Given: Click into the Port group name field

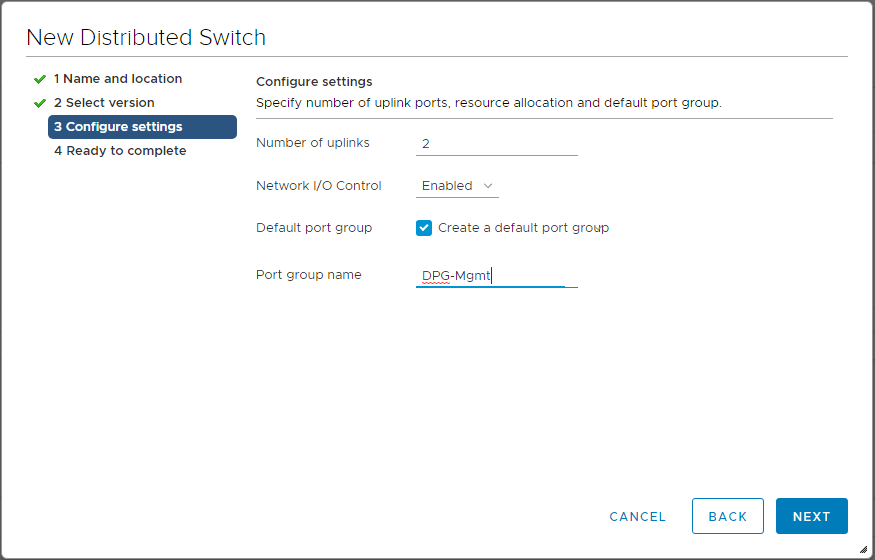Looking at the screenshot, I should point(496,276).
